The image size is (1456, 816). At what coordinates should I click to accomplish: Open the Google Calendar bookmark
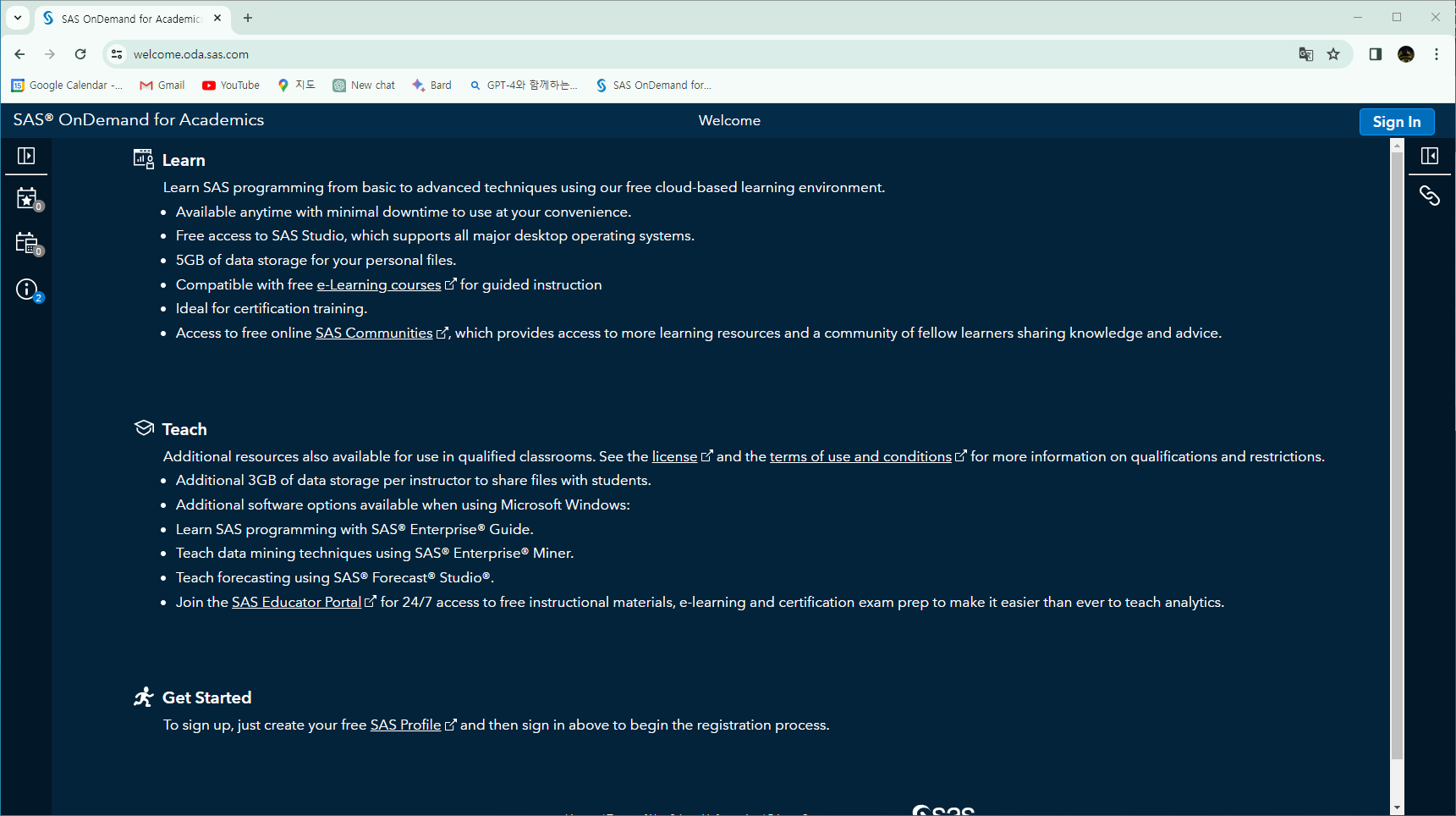tap(67, 85)
